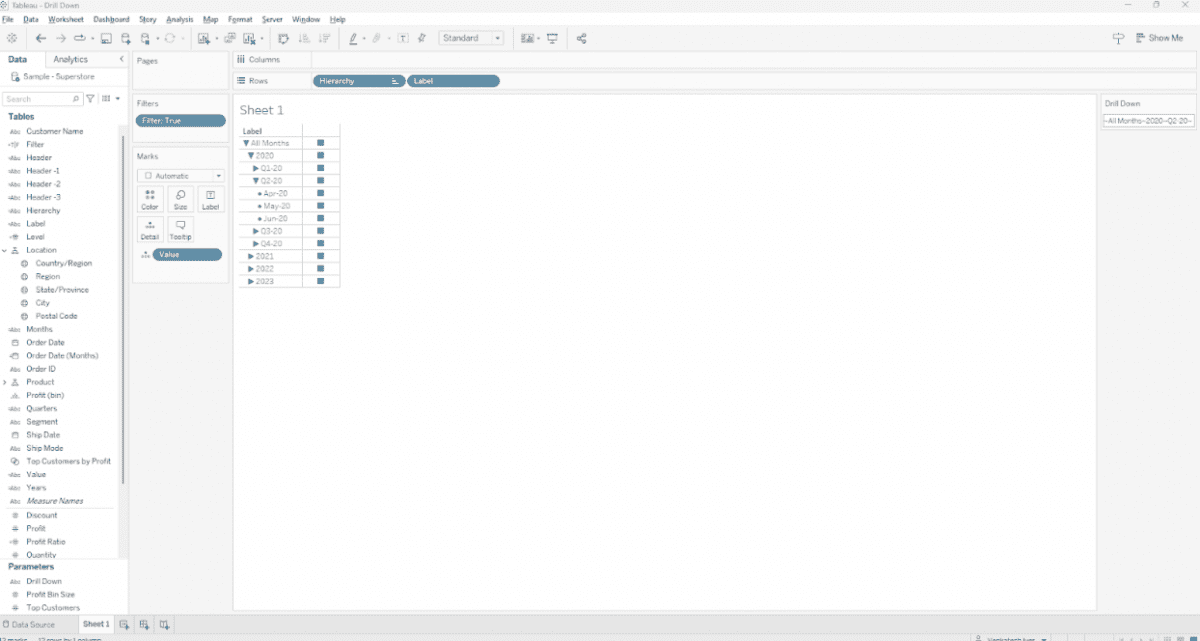Click the Tooltip marks button
Image resolution: width=1200 pixels, height=641 pixels.
(x=180, y=229)
